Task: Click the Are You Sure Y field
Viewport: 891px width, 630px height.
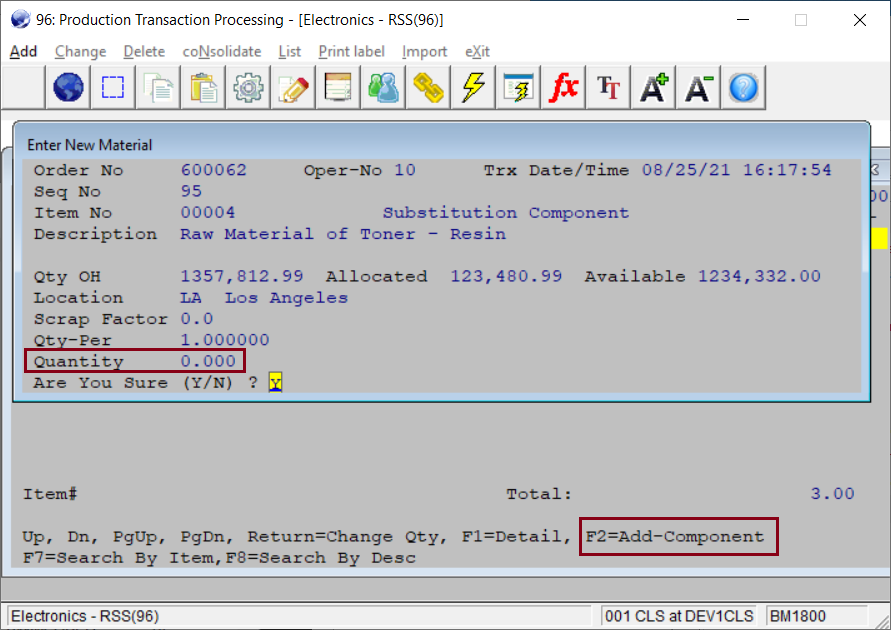Action: point(276,382)
